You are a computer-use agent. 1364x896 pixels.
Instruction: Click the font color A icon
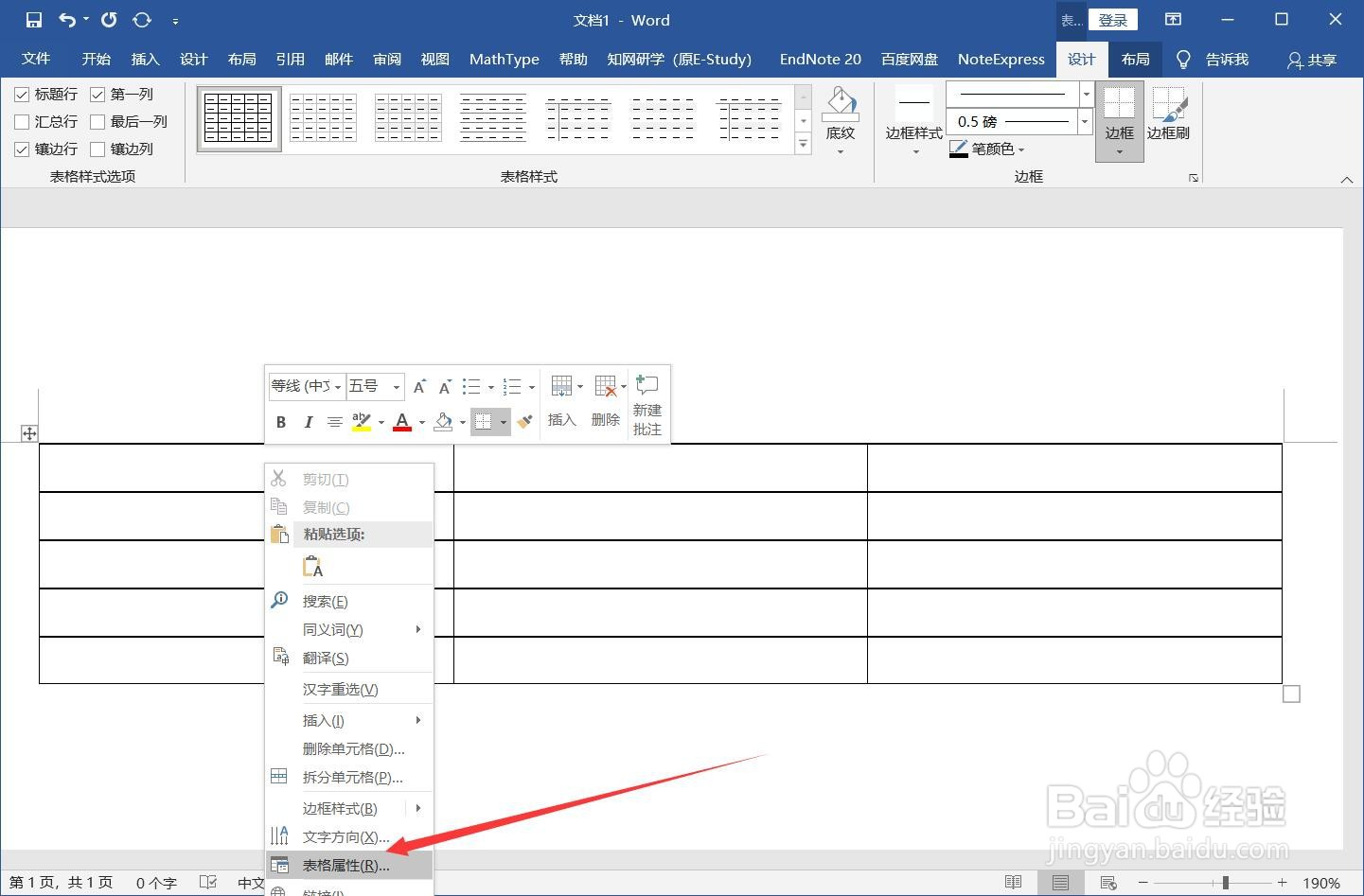[401, 422]
